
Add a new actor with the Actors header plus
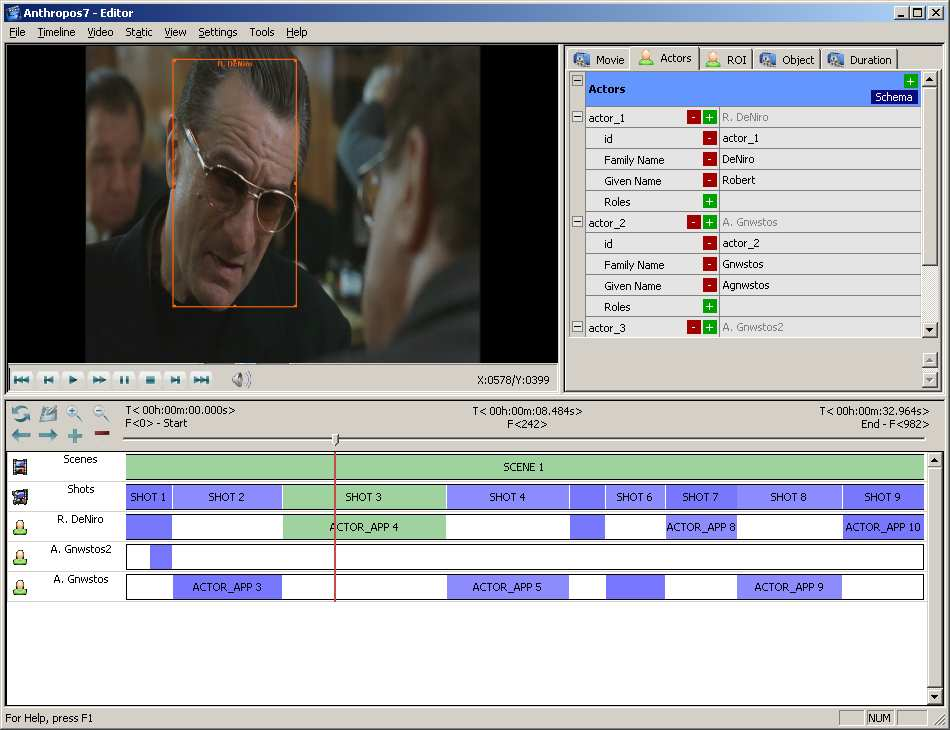click(x=910, y=81)
